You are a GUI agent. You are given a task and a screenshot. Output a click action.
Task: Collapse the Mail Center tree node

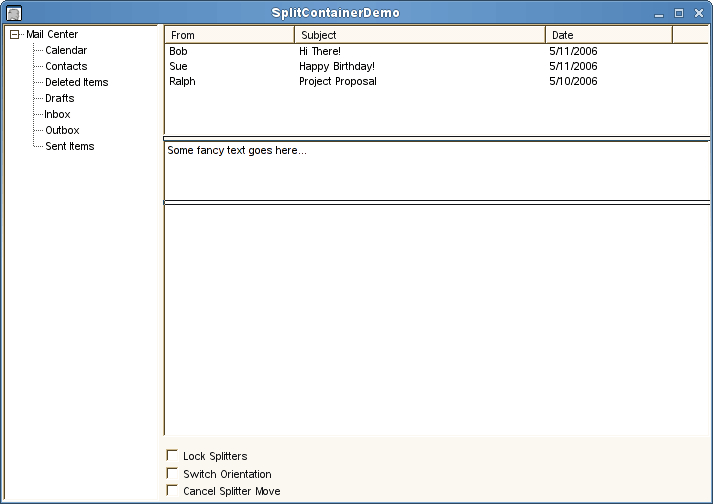pos(15,35)
